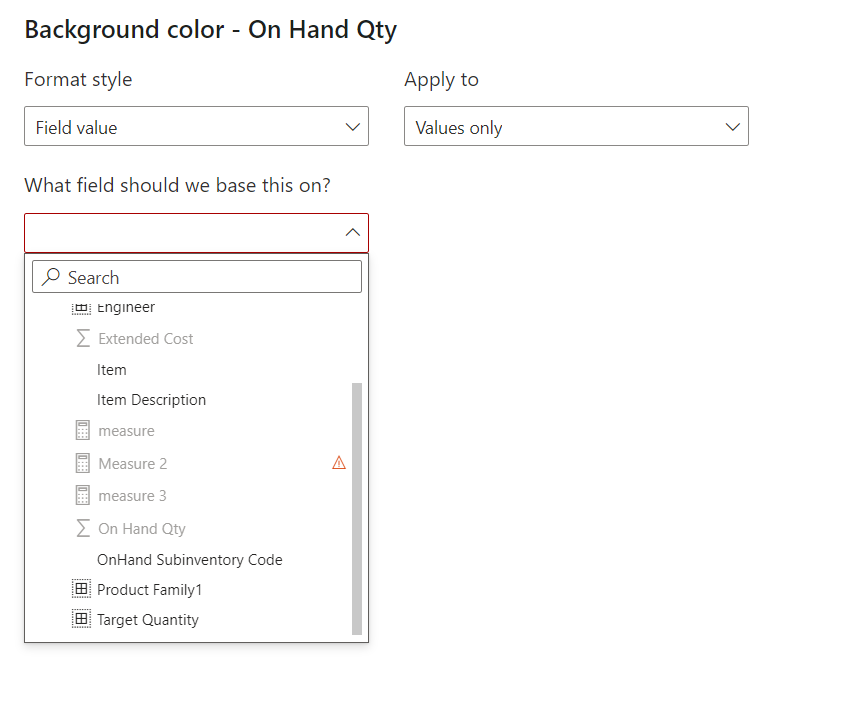Click the warning triangle on Measure 2
Image resolution: width=862 pixels, height=711 pixels.
pyautogui.click(x=339, y=463)
